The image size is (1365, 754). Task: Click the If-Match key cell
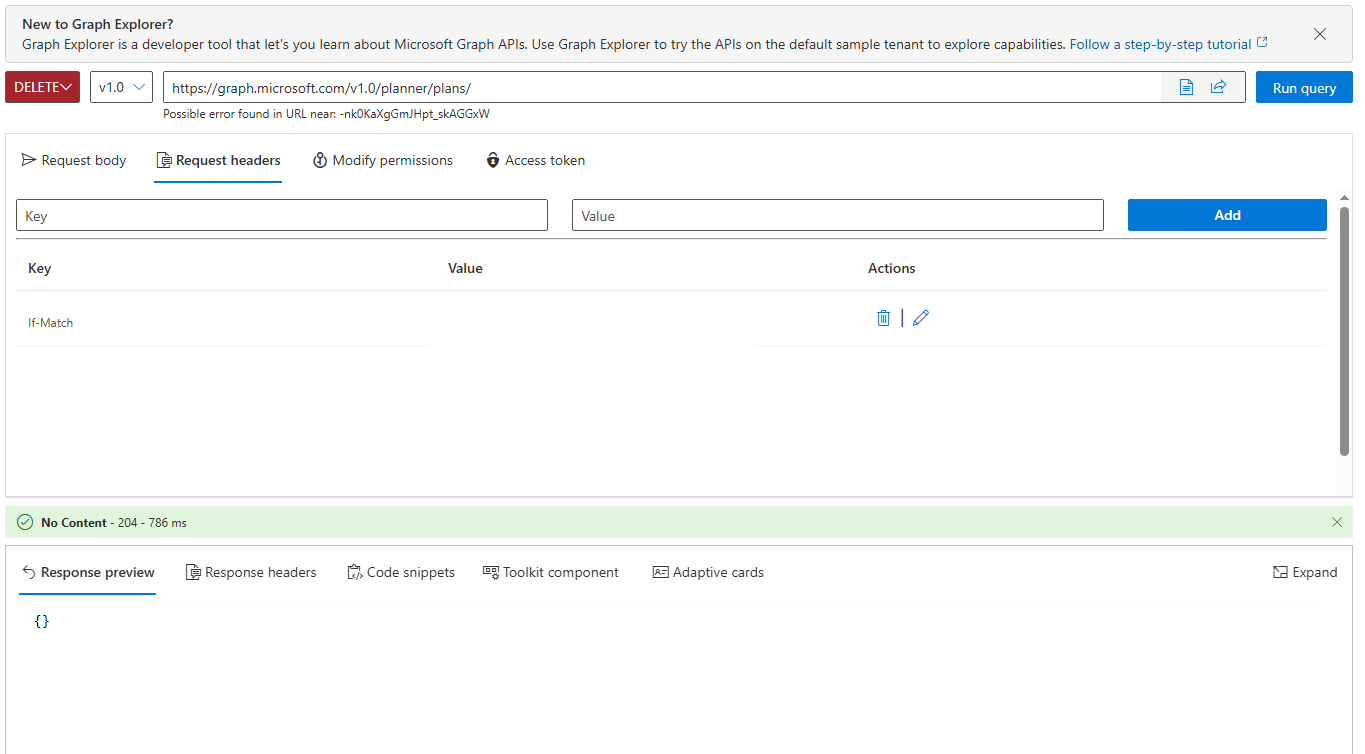pos(50,323)
